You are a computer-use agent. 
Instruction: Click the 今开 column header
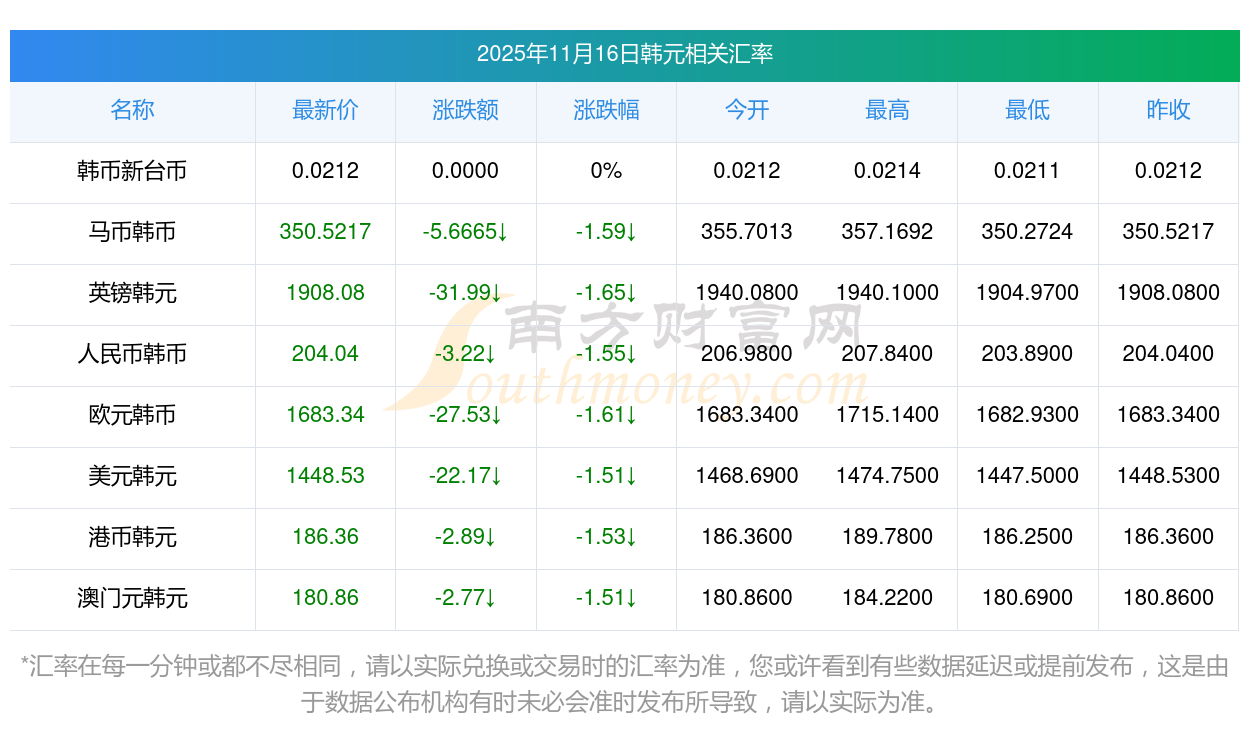point(747,110)
